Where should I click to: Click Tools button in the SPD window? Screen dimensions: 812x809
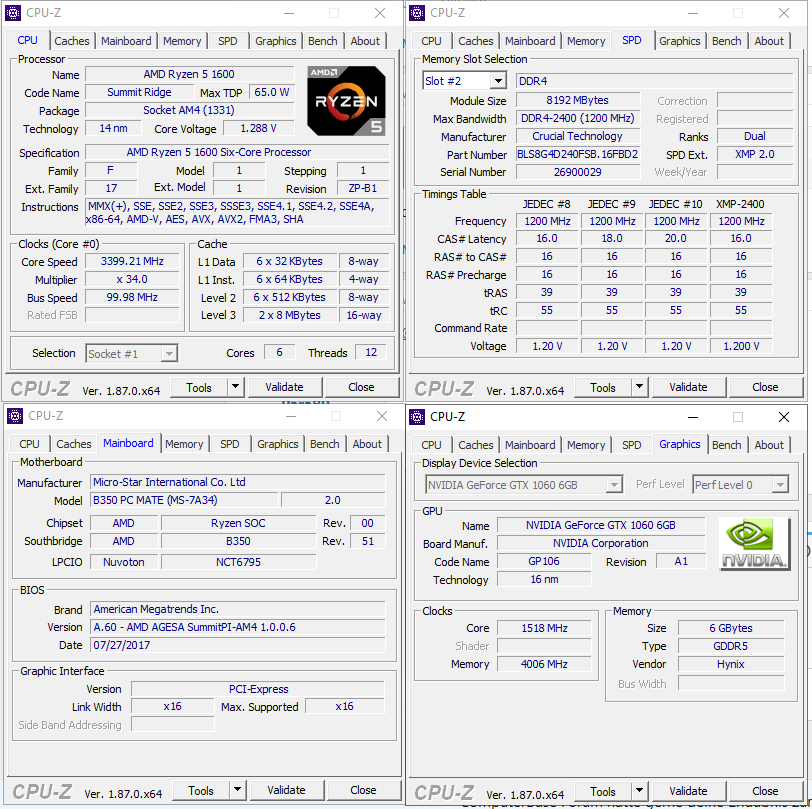point(603,387)
